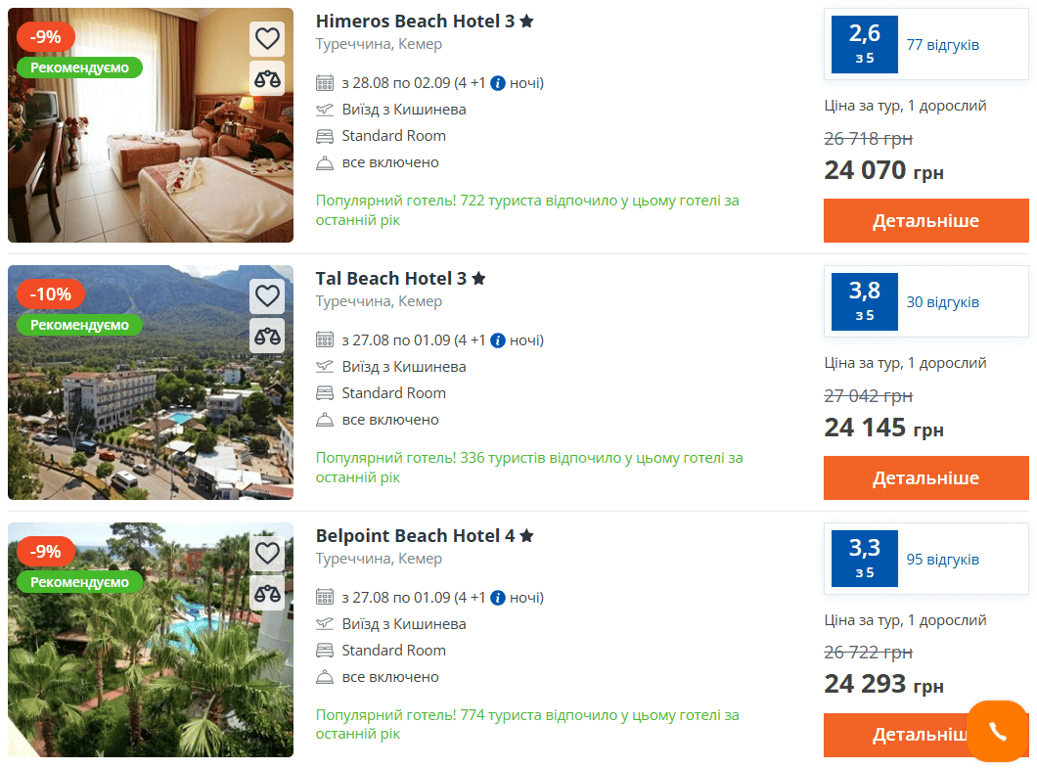The width and height of the screenshot is (1037, 768).
Task: Open nights info icon for Belpoint Beach Hotel
Action: click(498, 598)
